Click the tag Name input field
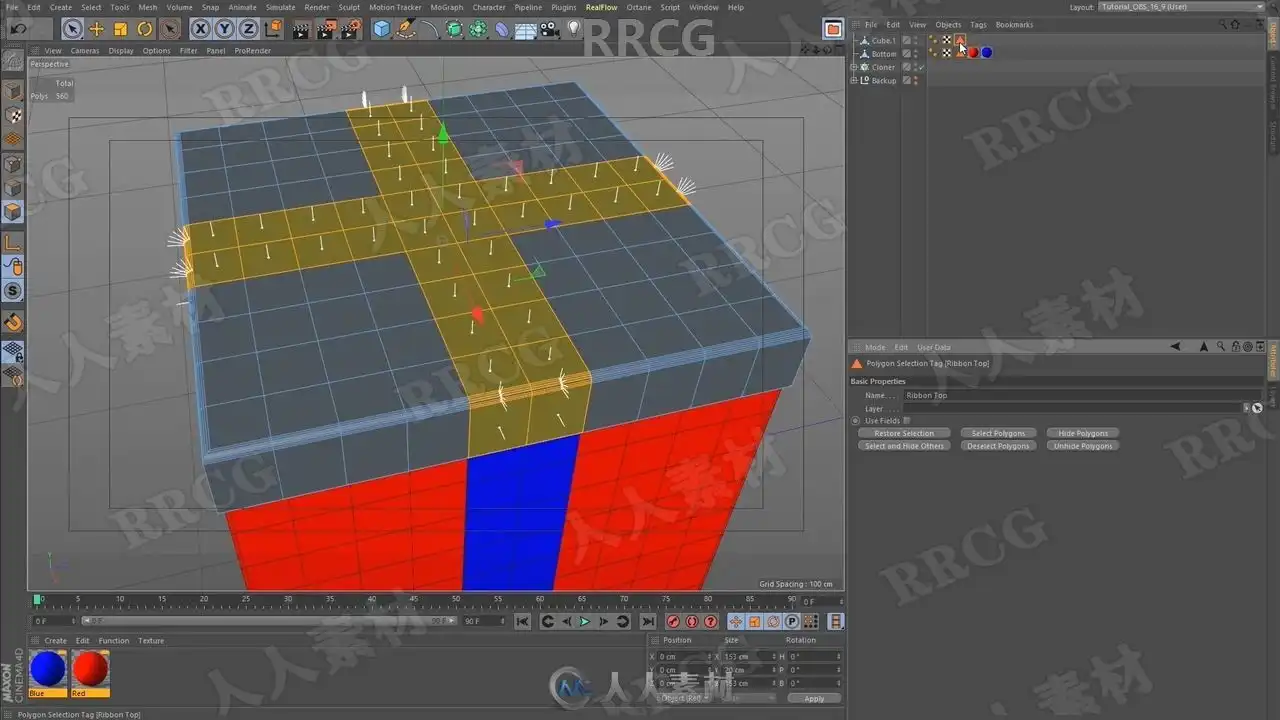This screenshot has height=720, width=1280. click(1082, 395)
